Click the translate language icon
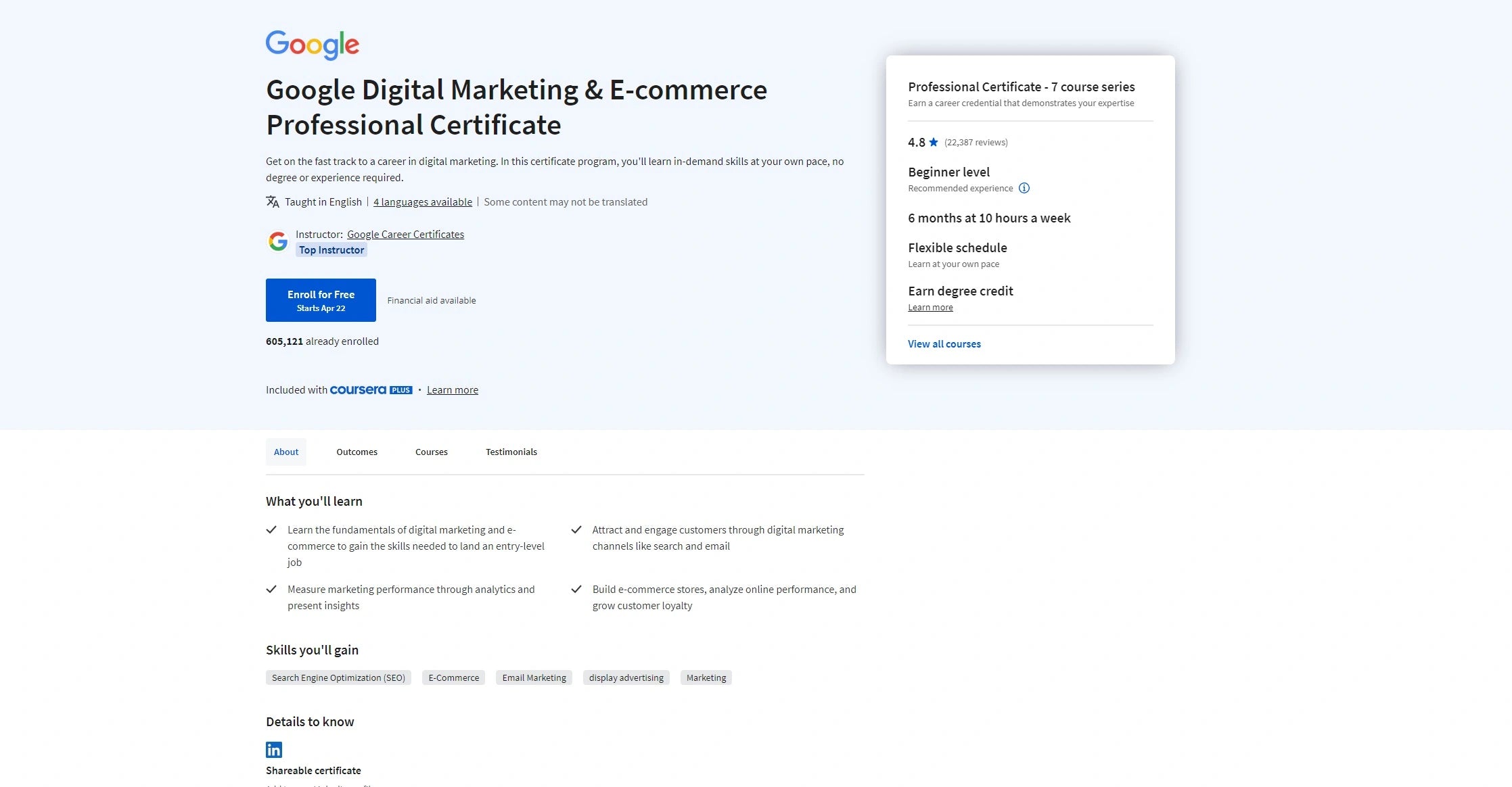Image resolution: width=1512 pixels, height=787 pixels. point(273,201)
